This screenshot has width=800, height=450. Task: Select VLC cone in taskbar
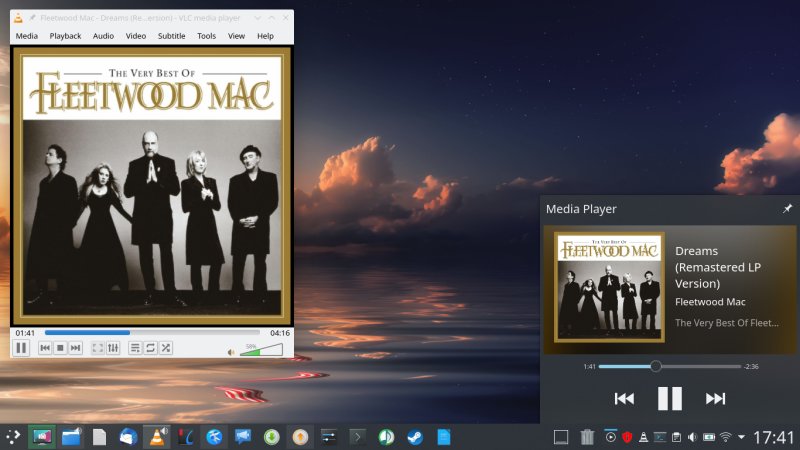coord(157,437)
